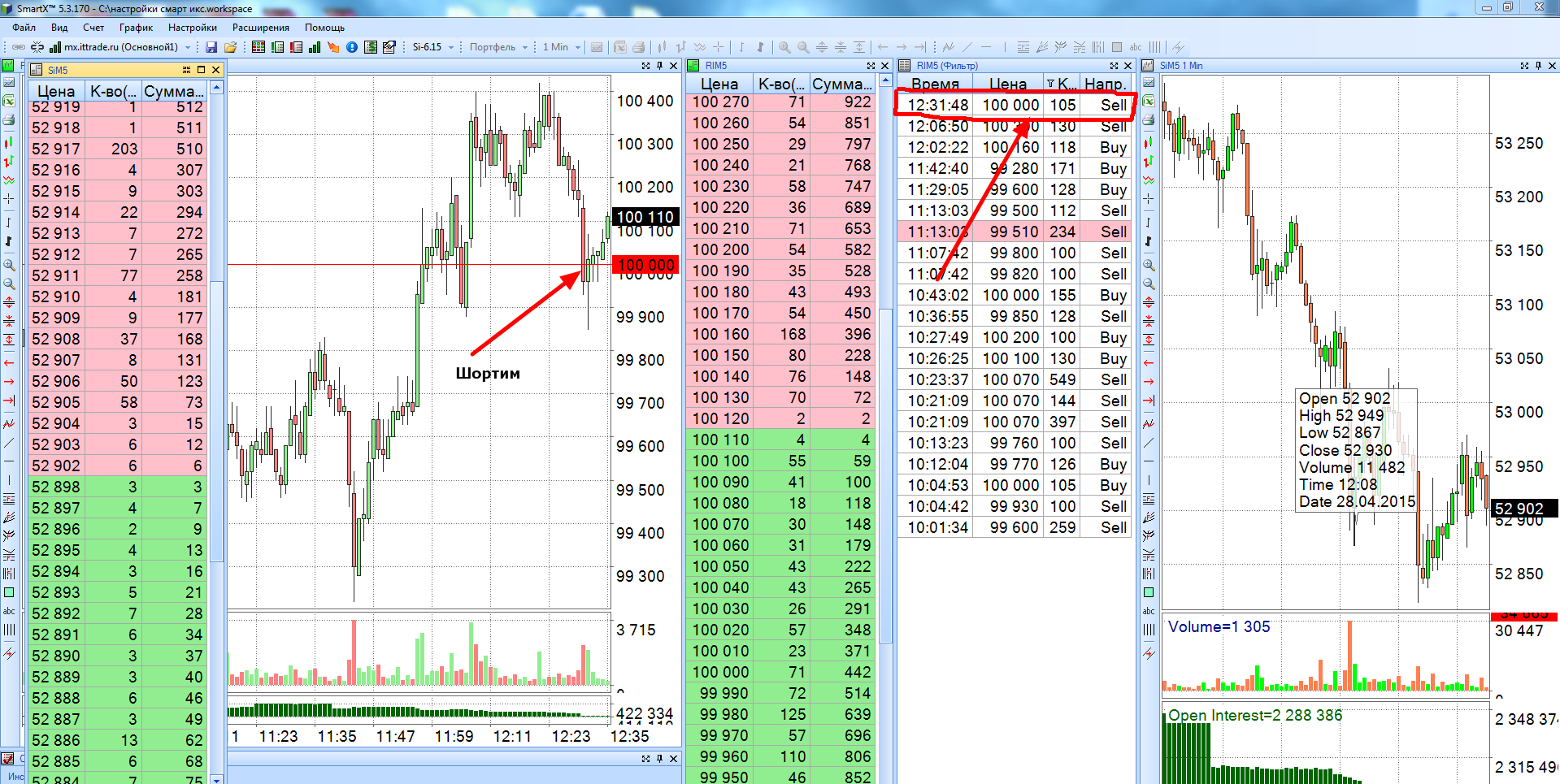
Task: Open the Счет menu
Action: click(x=93, y=28)
